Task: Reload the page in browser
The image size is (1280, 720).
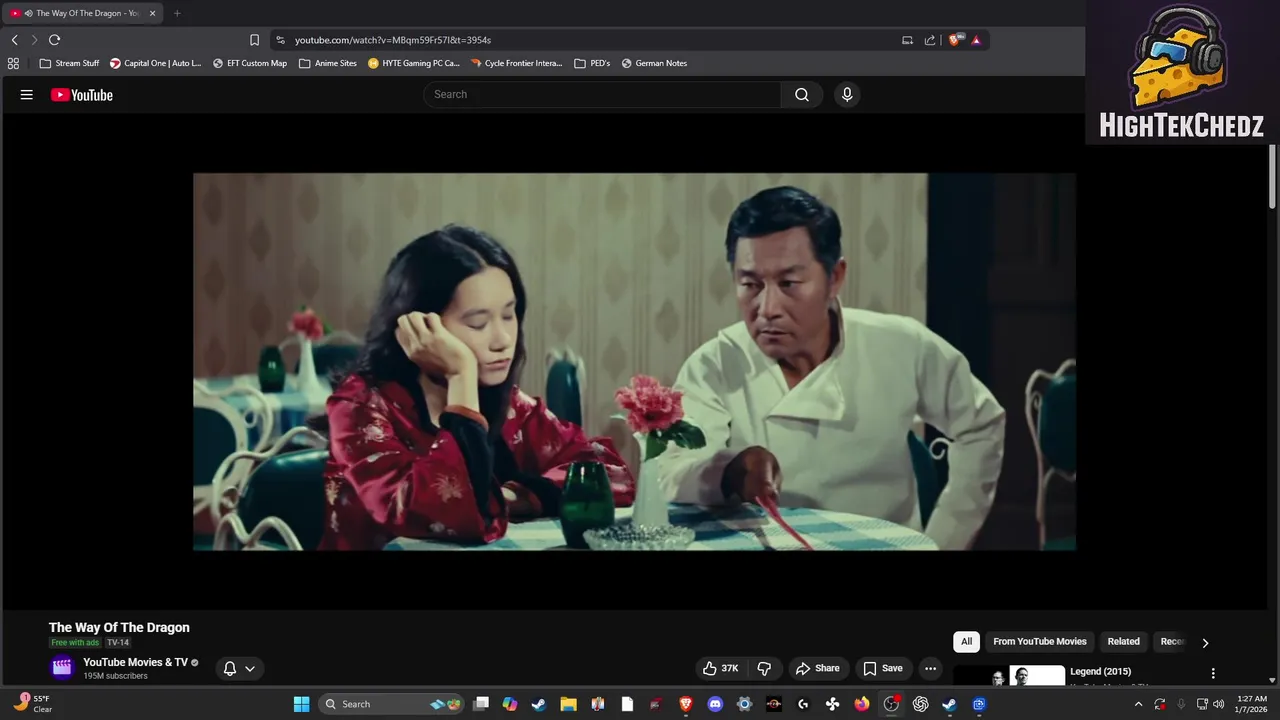Action: point(54,40)
